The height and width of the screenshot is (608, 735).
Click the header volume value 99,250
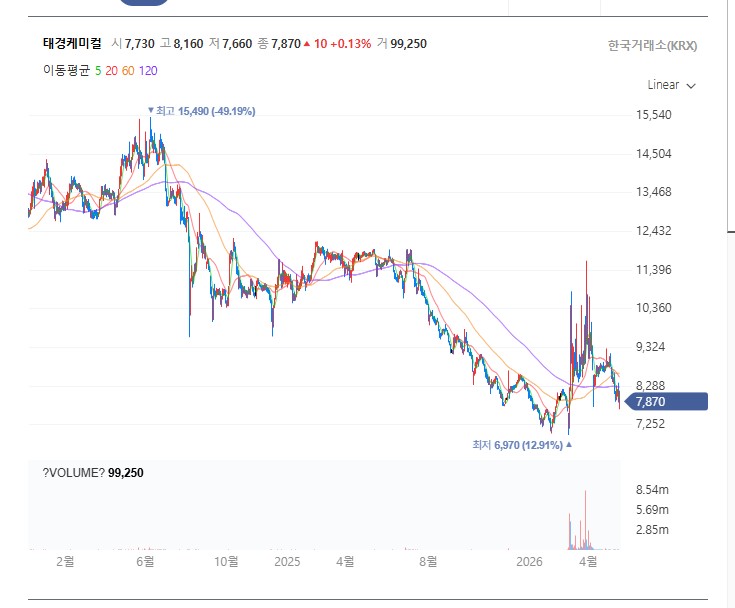(x=409, y=44)
